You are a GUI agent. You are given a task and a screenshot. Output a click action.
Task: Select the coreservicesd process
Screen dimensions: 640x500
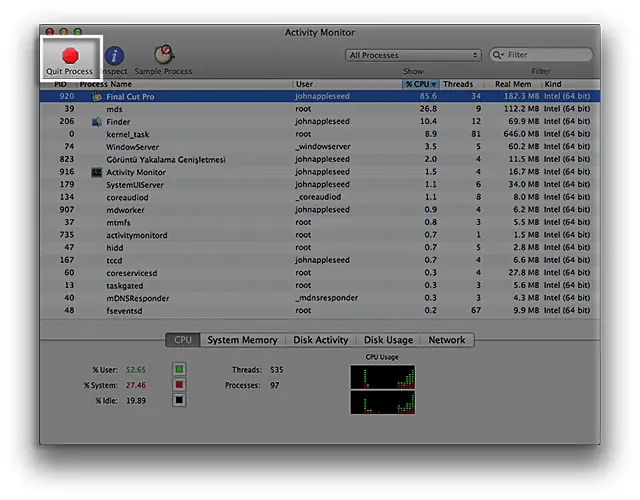point(132,273)
